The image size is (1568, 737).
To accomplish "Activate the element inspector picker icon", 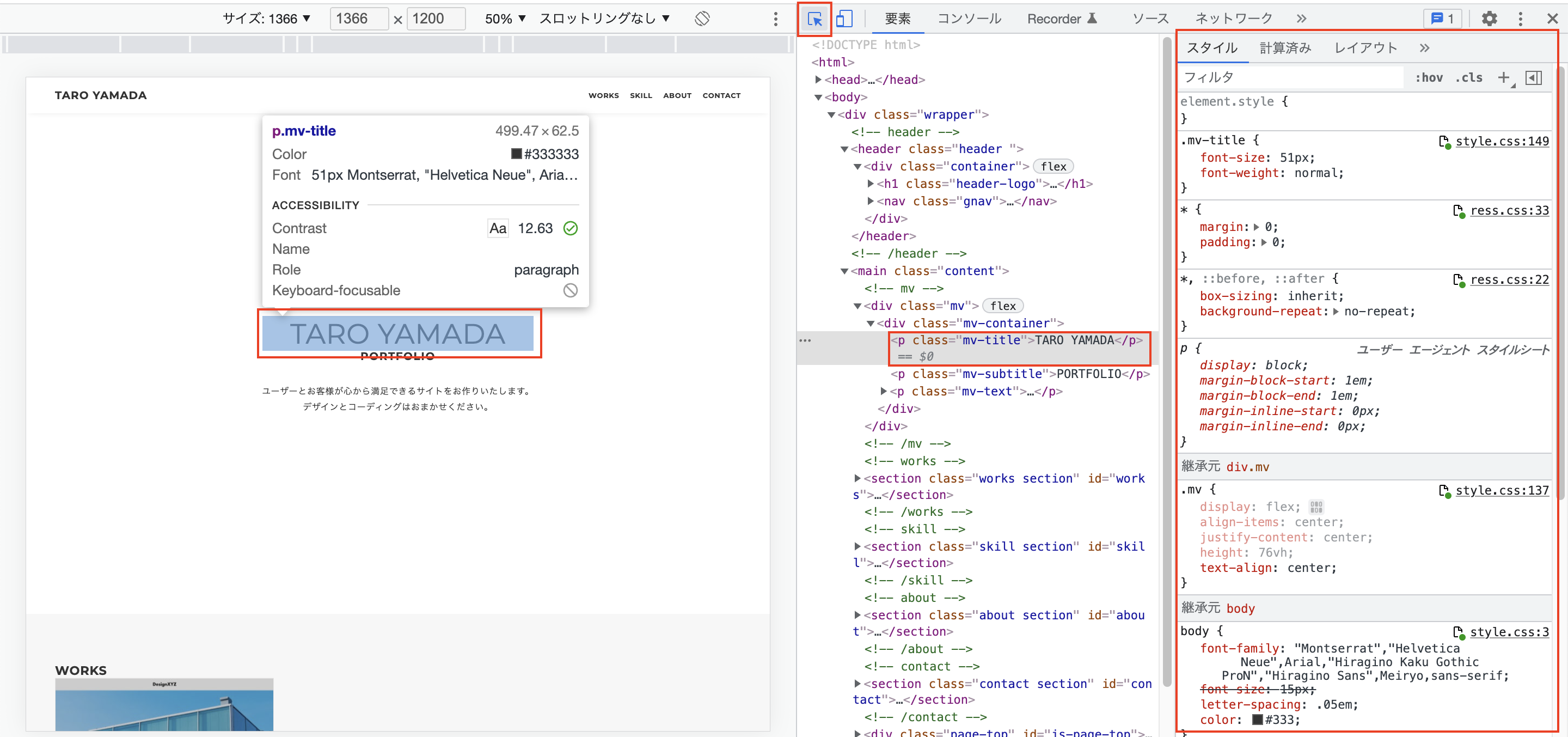I will coord(814,19).
